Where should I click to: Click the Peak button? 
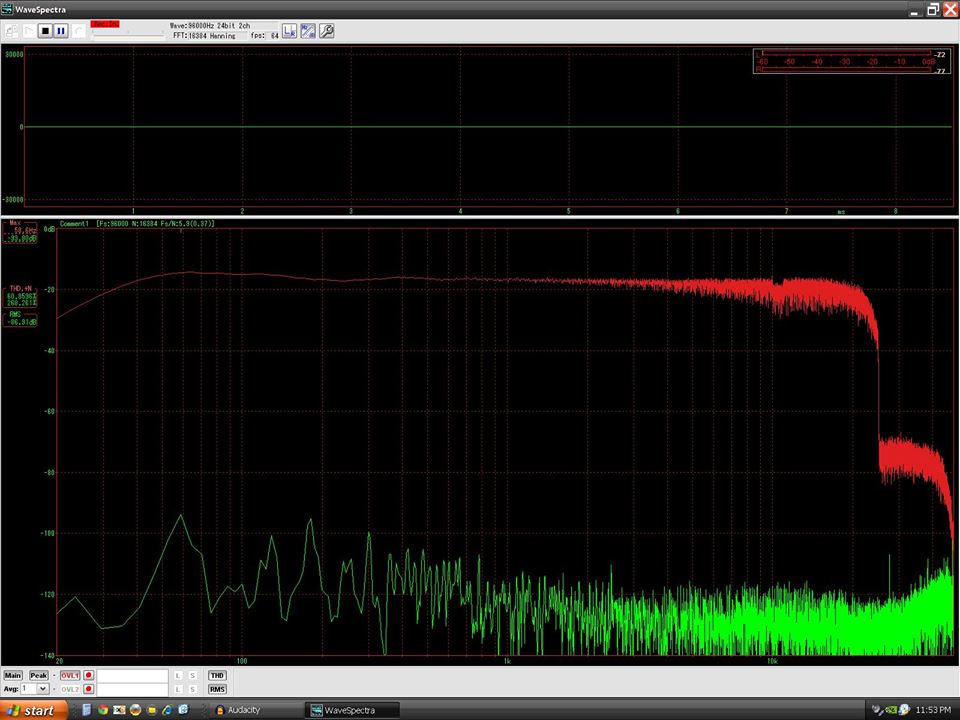click(39, 675)
